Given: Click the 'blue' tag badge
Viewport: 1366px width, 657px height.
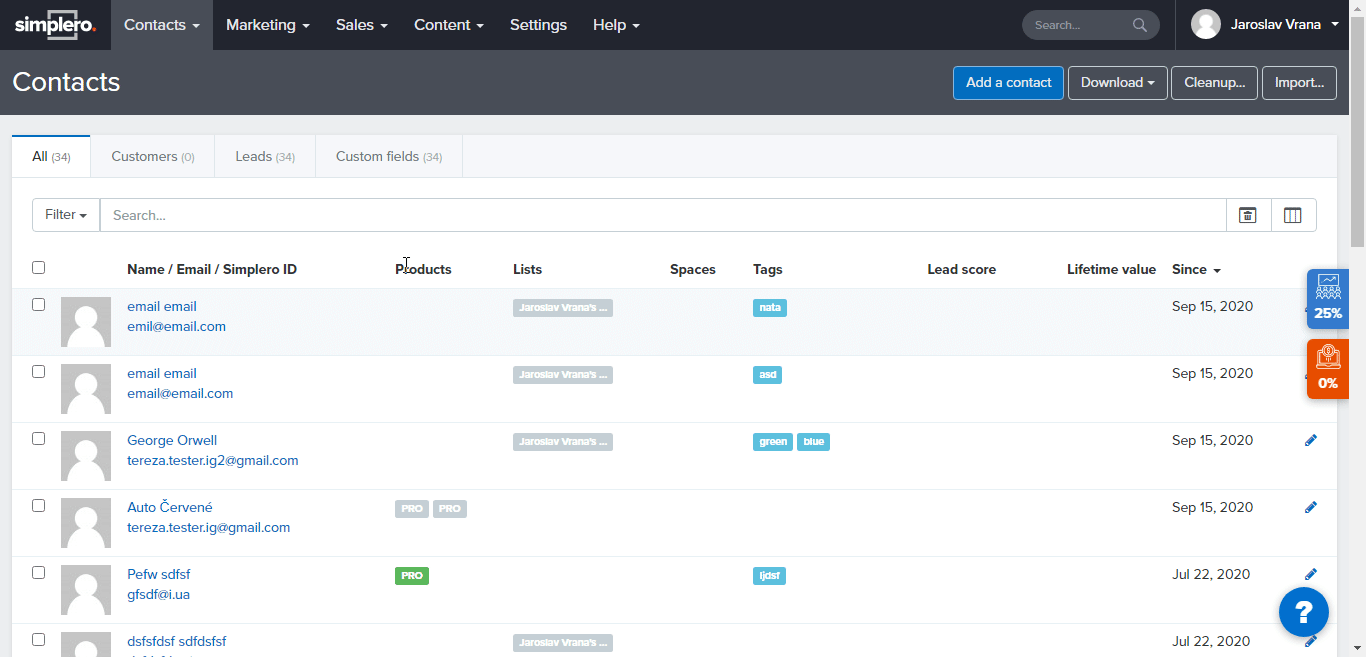Looking at the screenshot, I should [813, 442].
